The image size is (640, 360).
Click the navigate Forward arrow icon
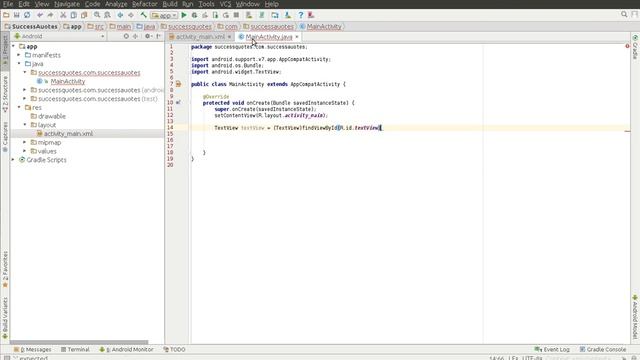(131, 15)
